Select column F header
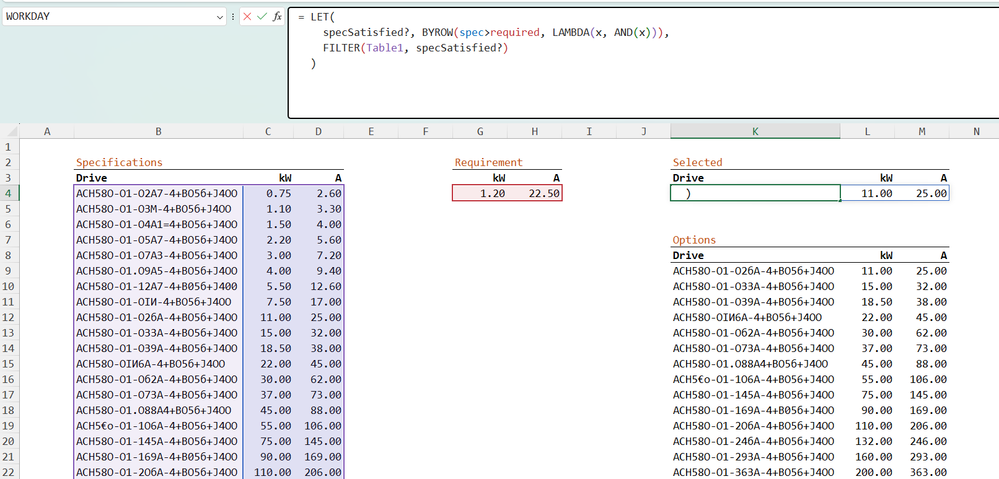 426,132
